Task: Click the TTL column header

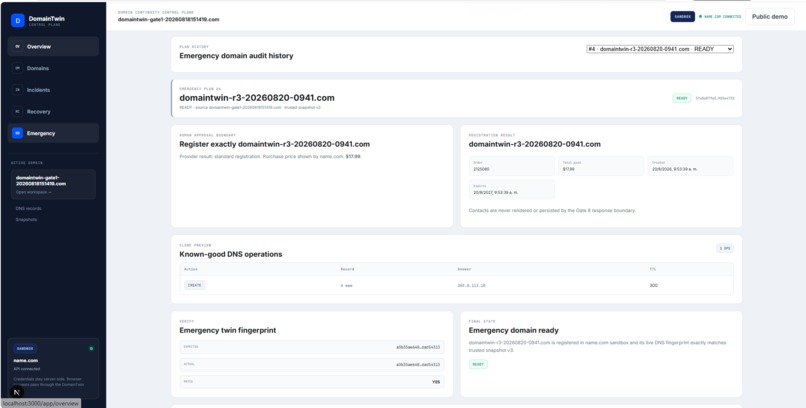Action: 652,269
